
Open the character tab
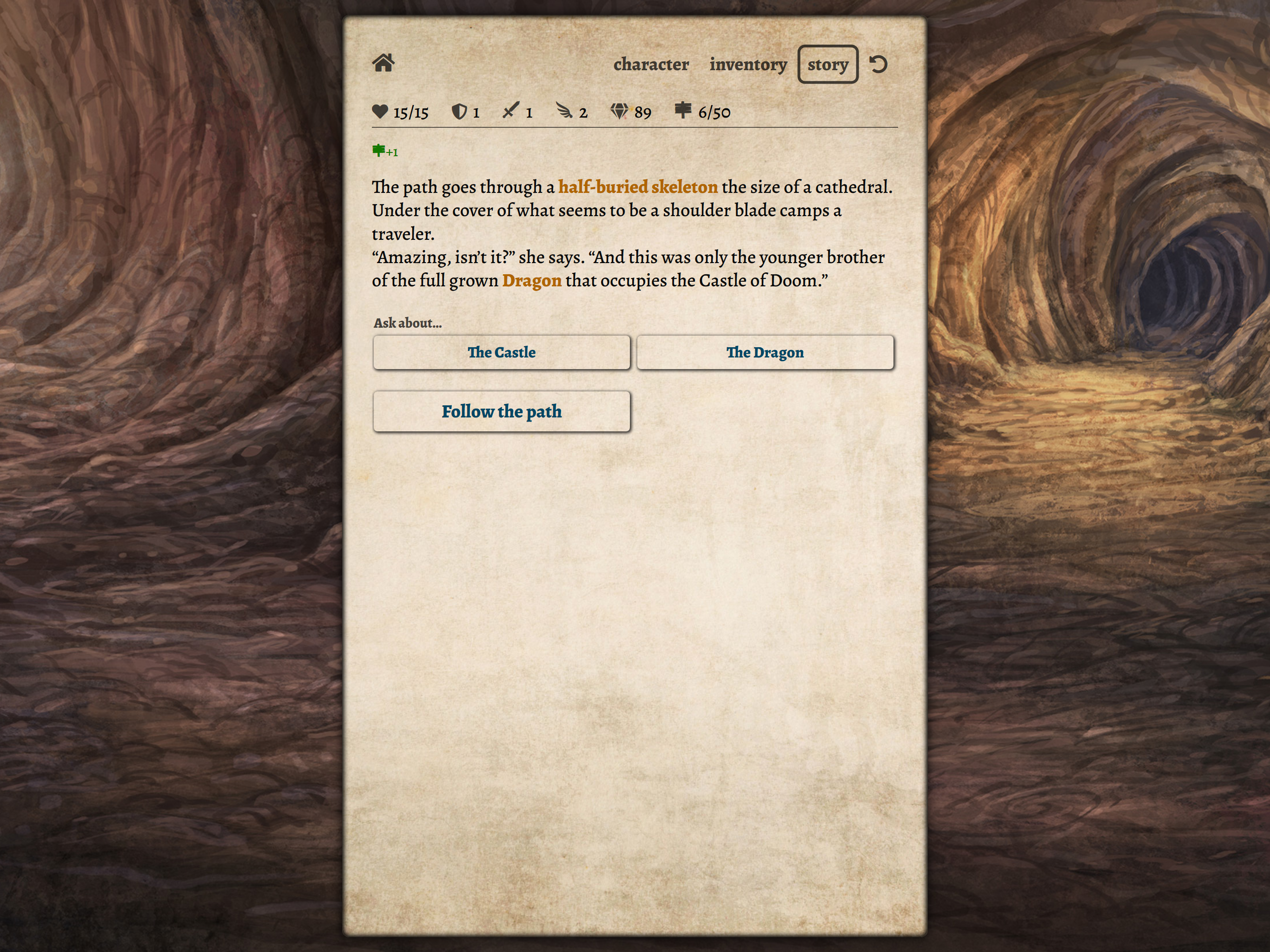pos(650,64)
